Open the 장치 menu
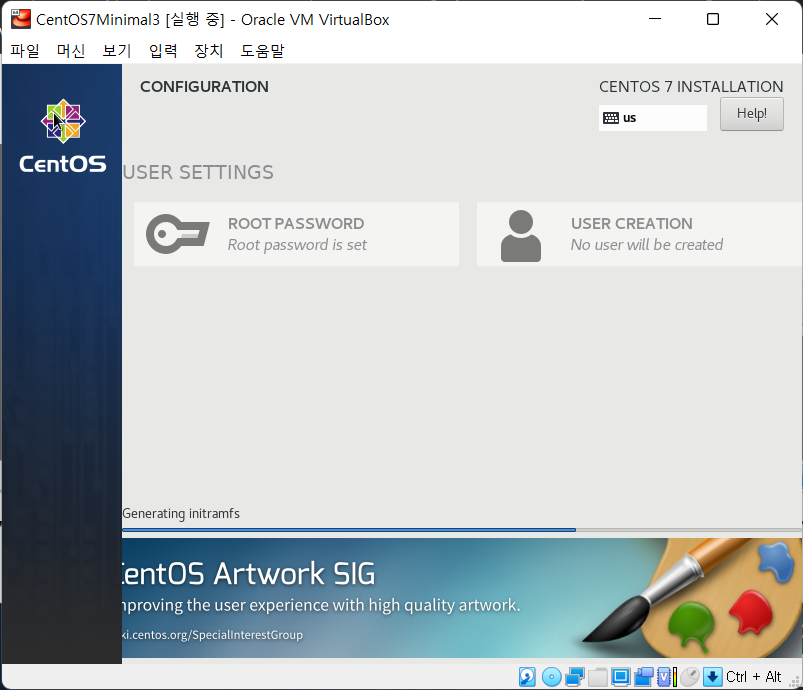 (208, 50)
